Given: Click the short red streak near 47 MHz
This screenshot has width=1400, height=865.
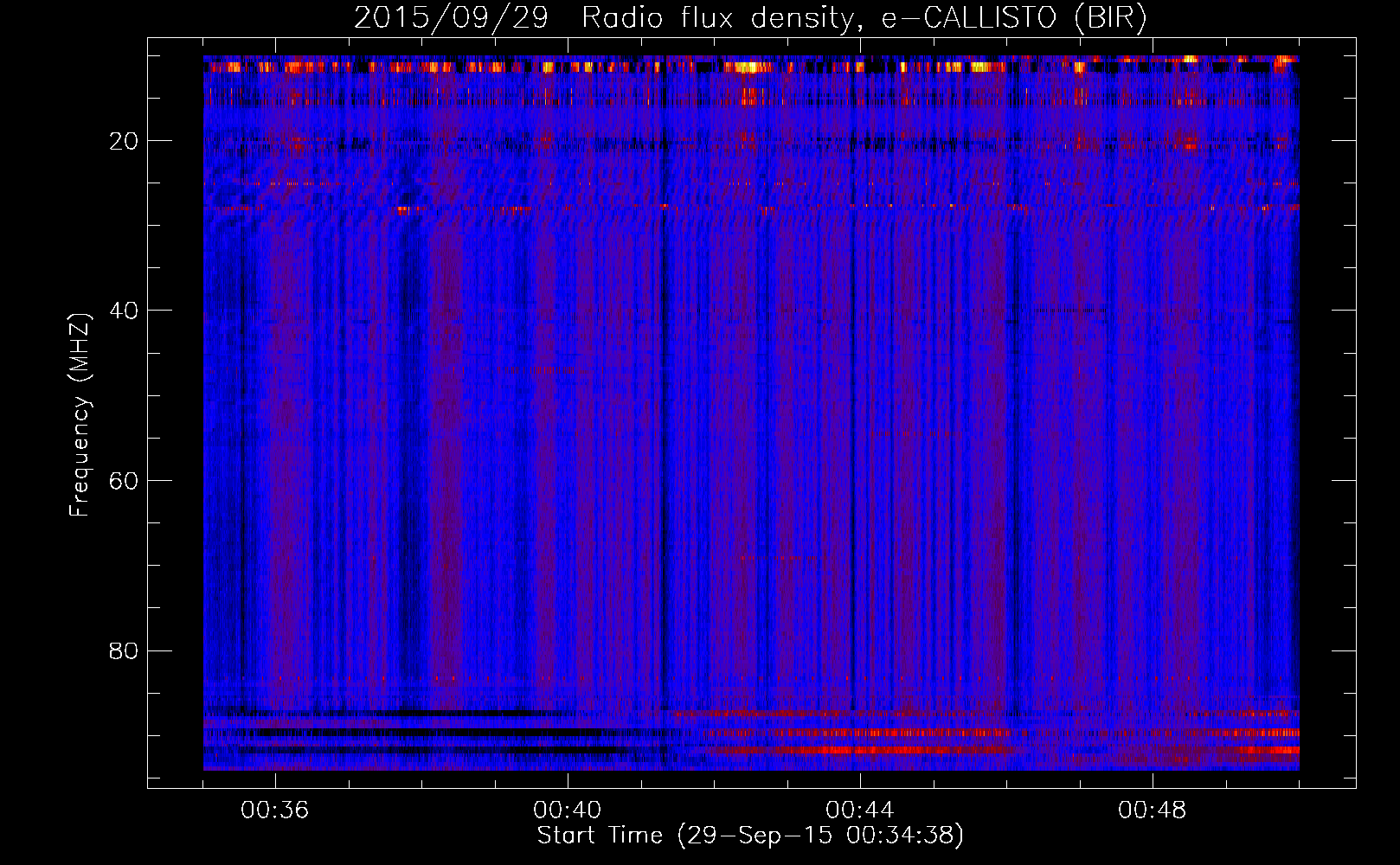Looking at the screenshot, I should coord(545,369).
